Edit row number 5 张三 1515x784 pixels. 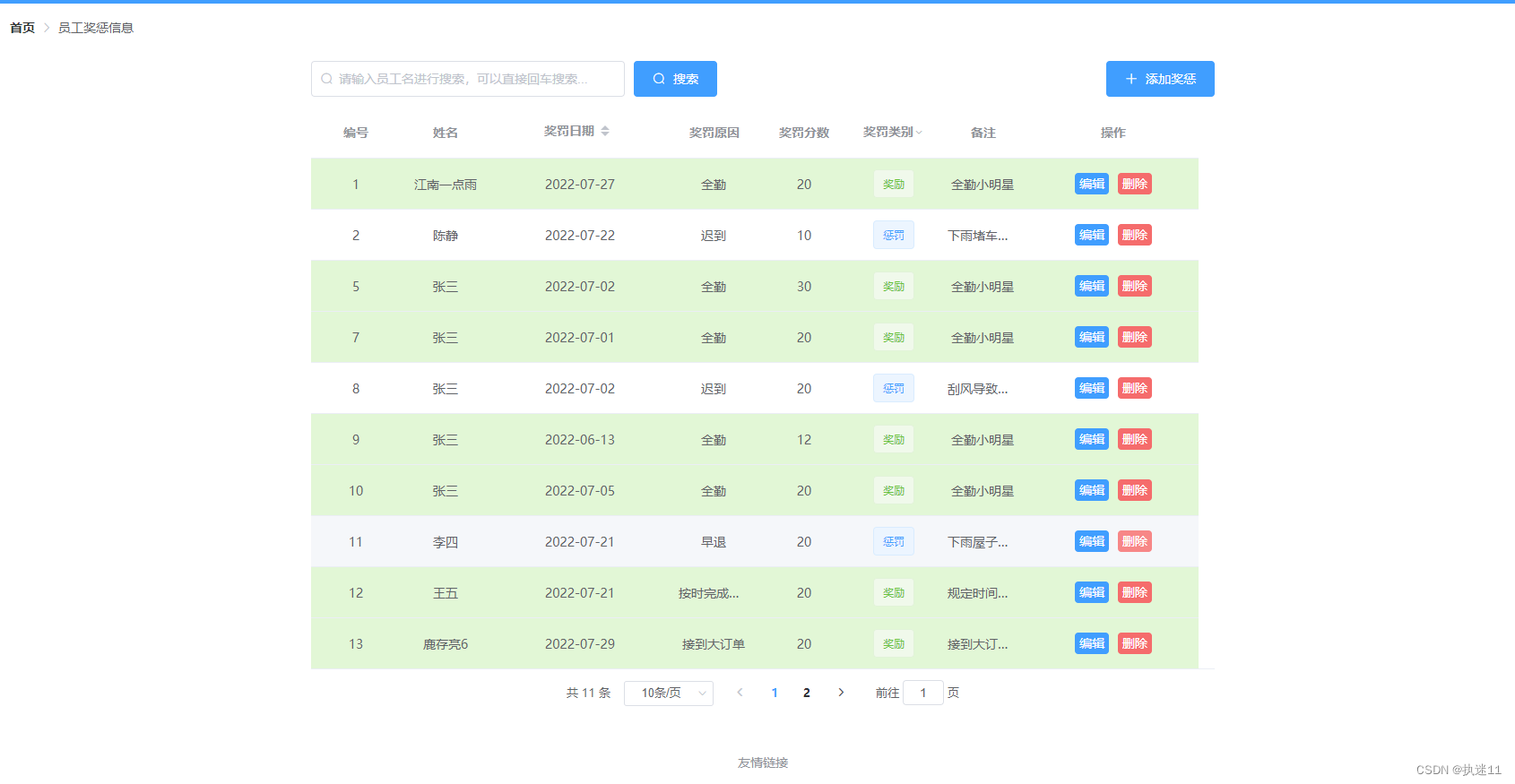[1092, 286]
